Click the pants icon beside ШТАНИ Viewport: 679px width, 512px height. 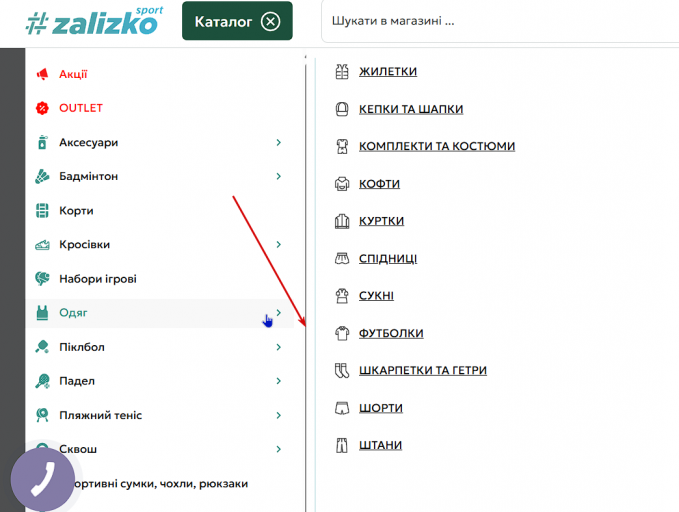(x=342, y=445)
